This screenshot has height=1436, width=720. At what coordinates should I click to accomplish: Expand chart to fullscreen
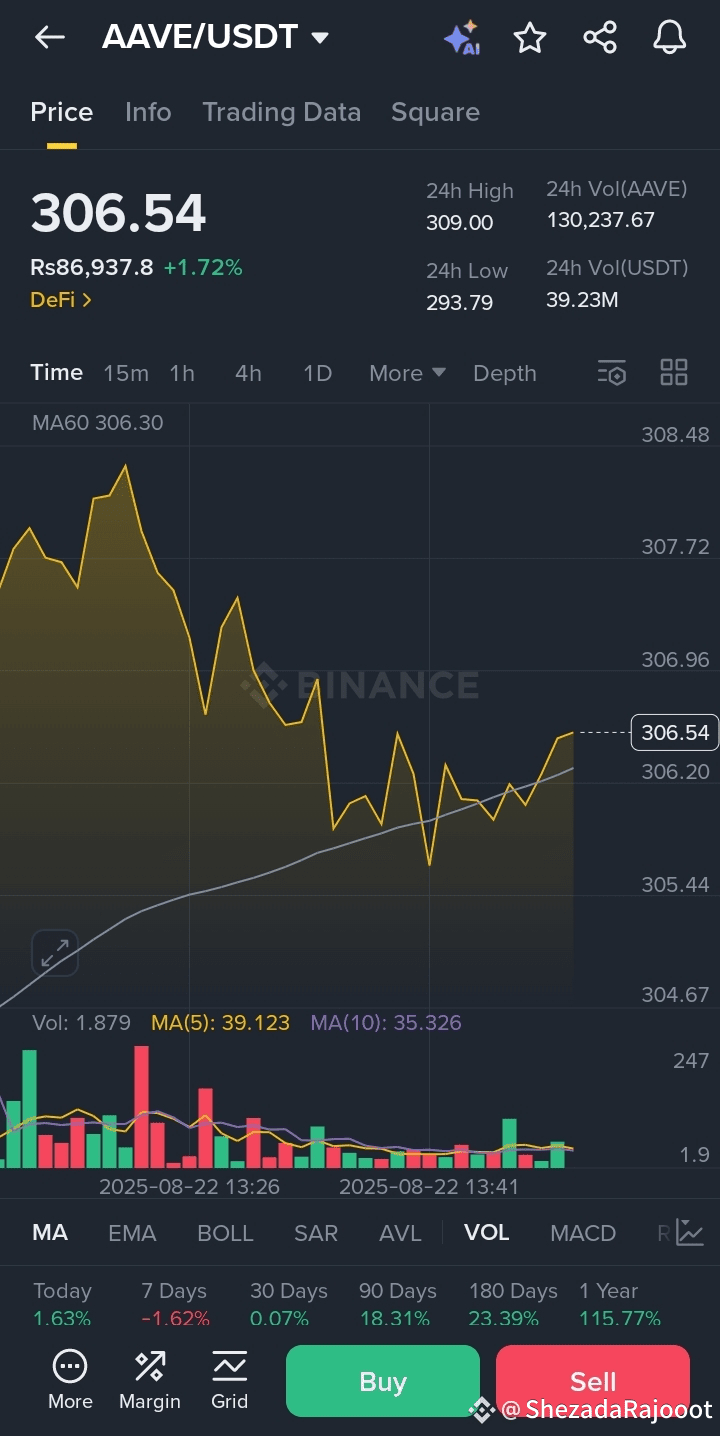55,952
